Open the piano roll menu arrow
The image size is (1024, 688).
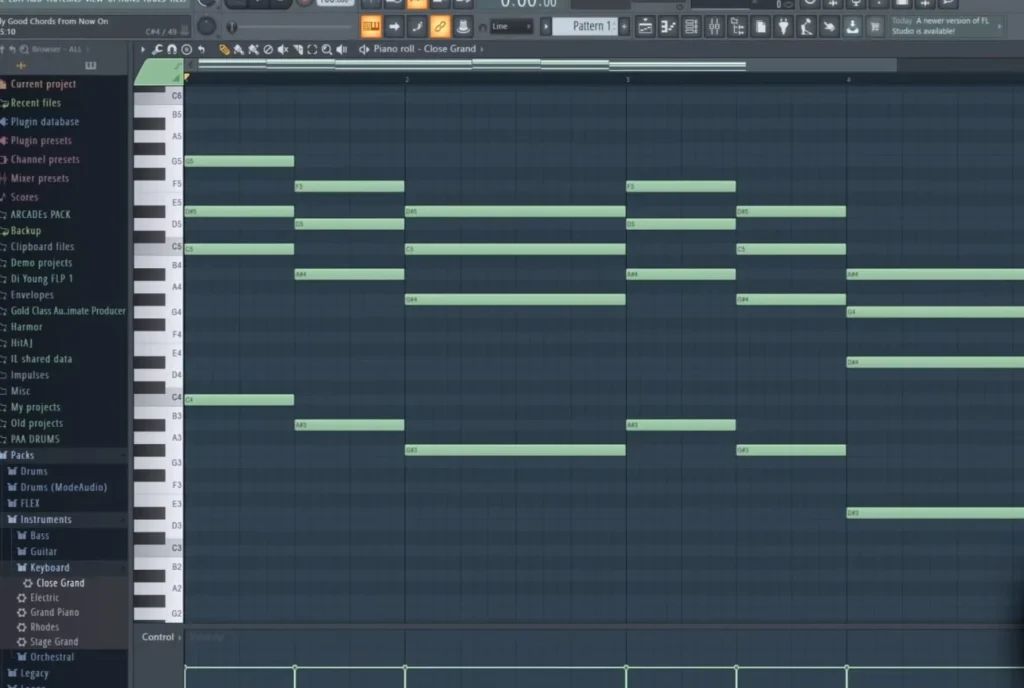click(142, 49)
